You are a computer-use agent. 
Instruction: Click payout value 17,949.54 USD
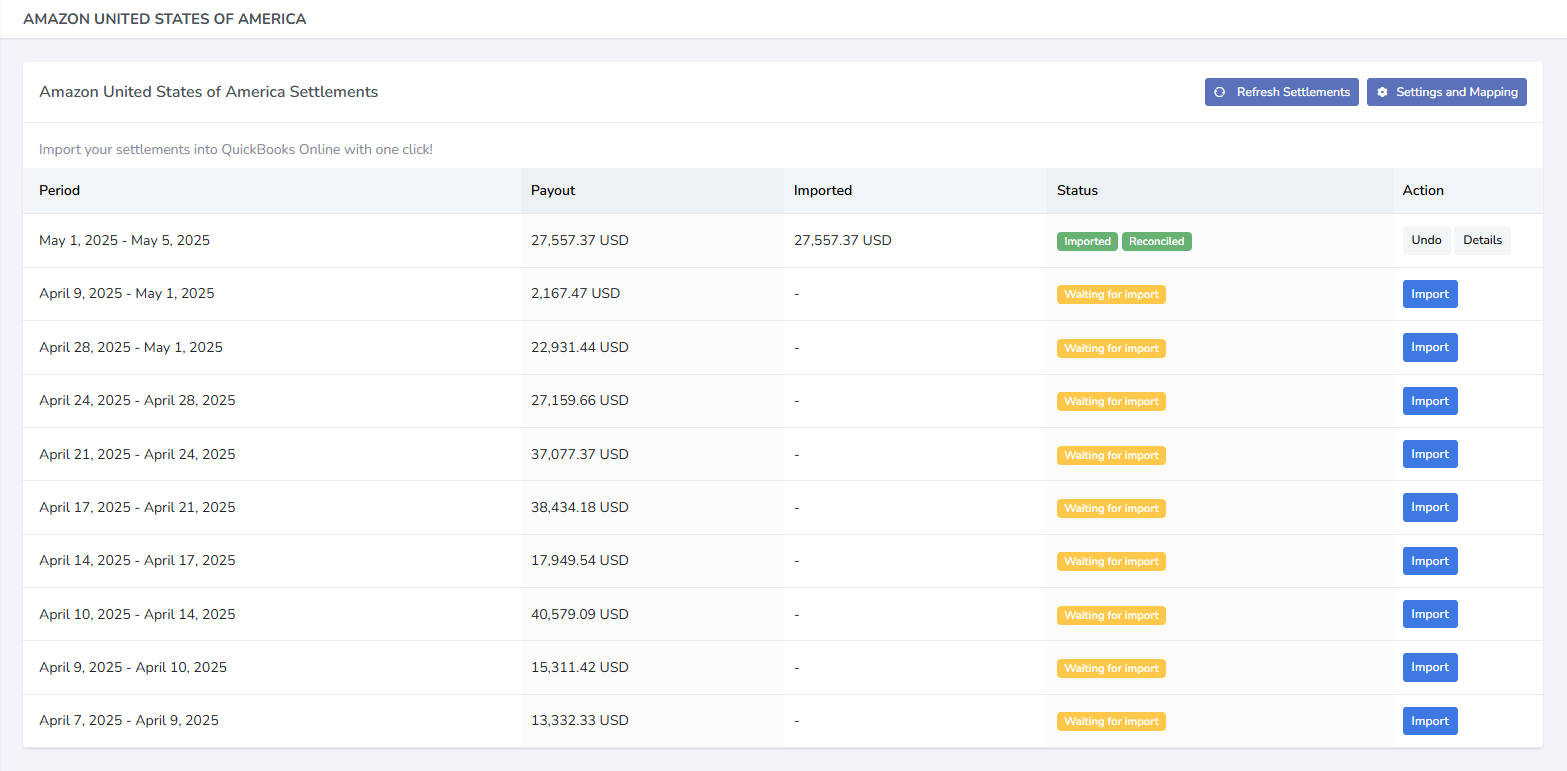pyautogui.click(x=580, y=560)
